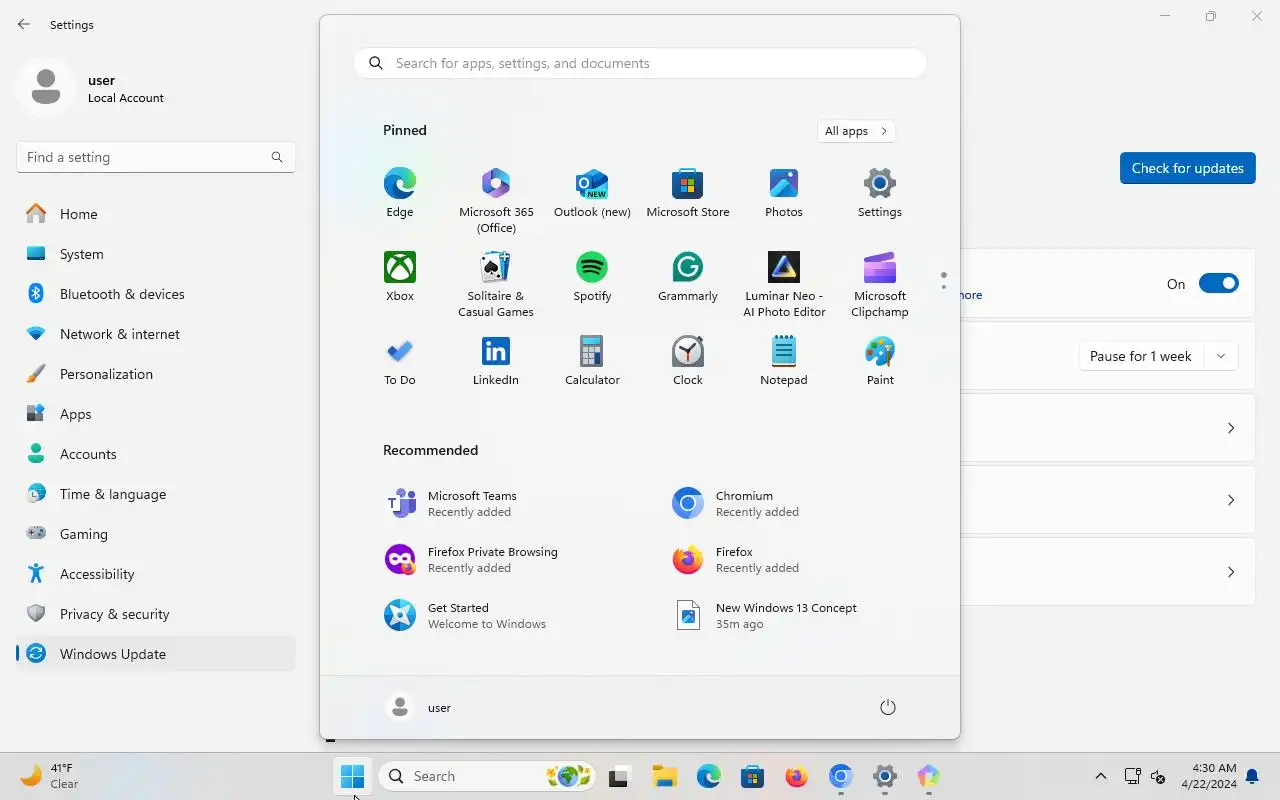Open Firefox recommended item
This screenshot has width=1280, height=800.
[x=784, y=559]
